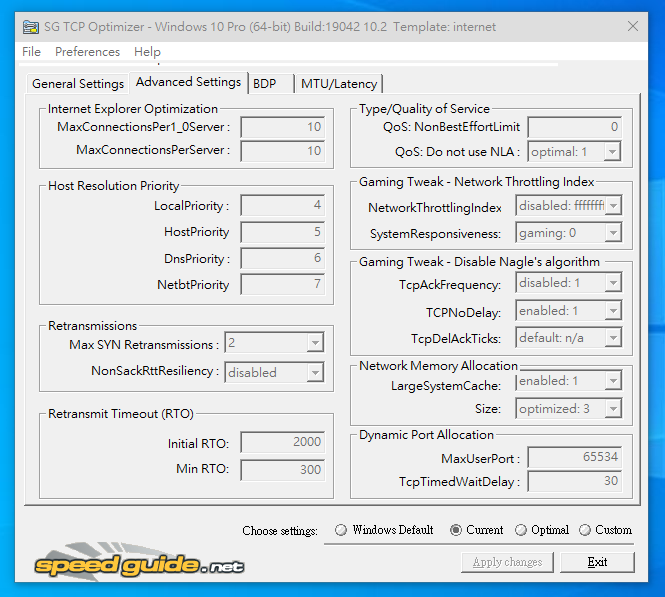
Task: Click the 'Retransmissions' group label
Action: 92,326
